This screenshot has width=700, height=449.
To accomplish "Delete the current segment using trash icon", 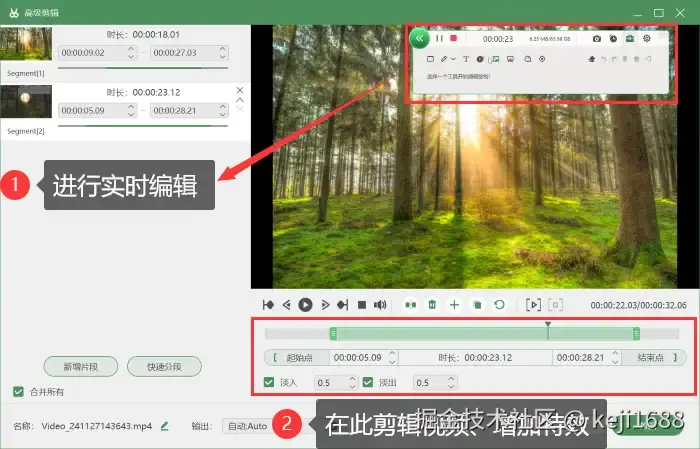I will click(432, 305).
